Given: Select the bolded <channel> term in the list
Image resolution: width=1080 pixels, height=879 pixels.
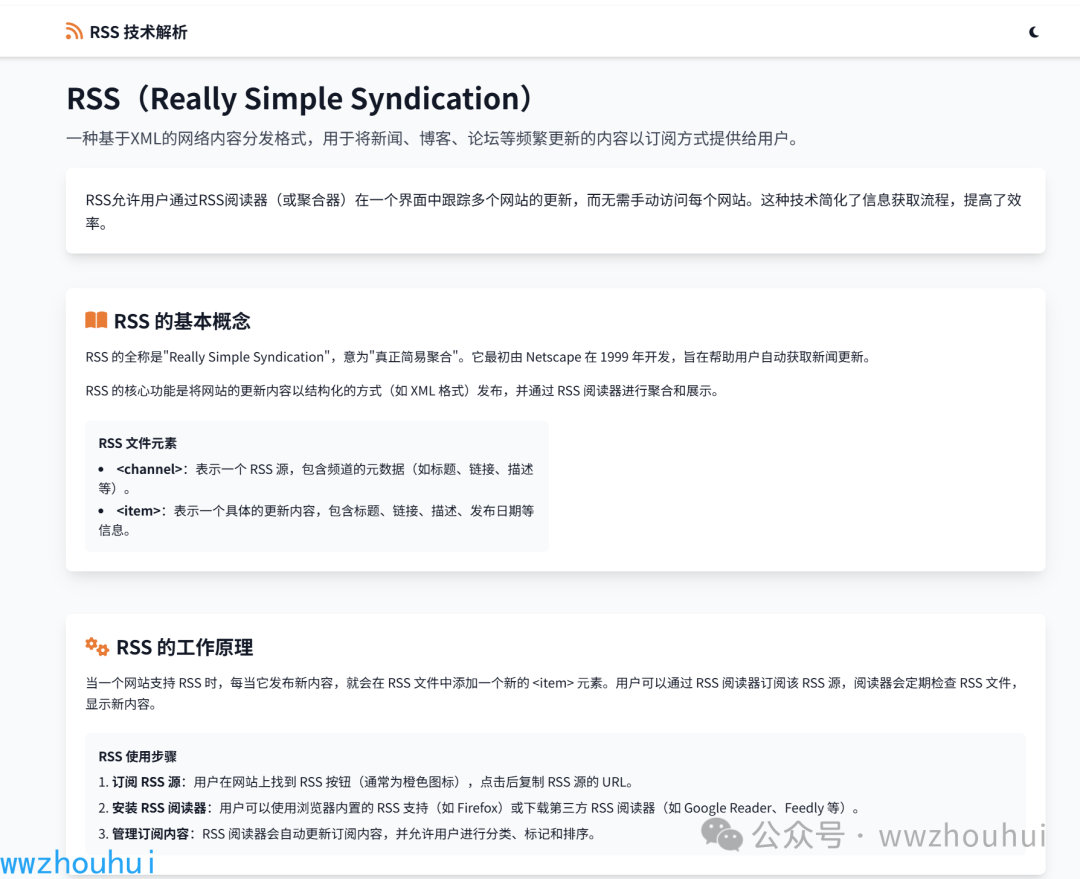Looking at the screenshot, I should [150, 468].
